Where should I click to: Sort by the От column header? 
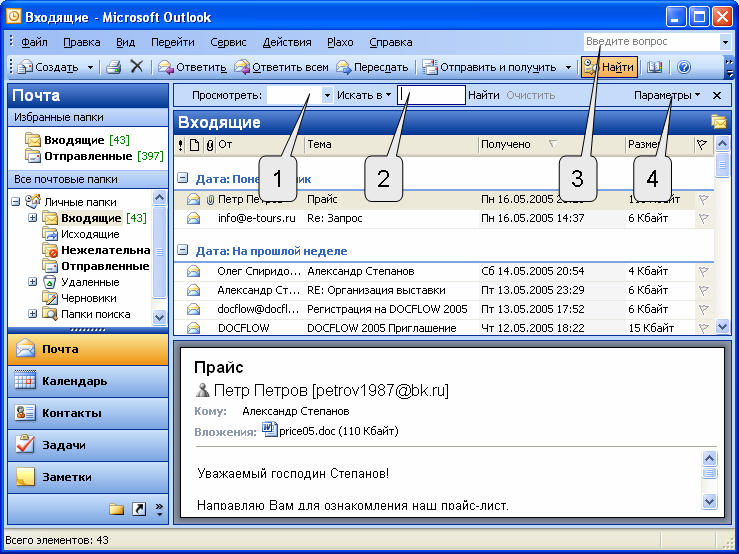[x=260, y=145]
